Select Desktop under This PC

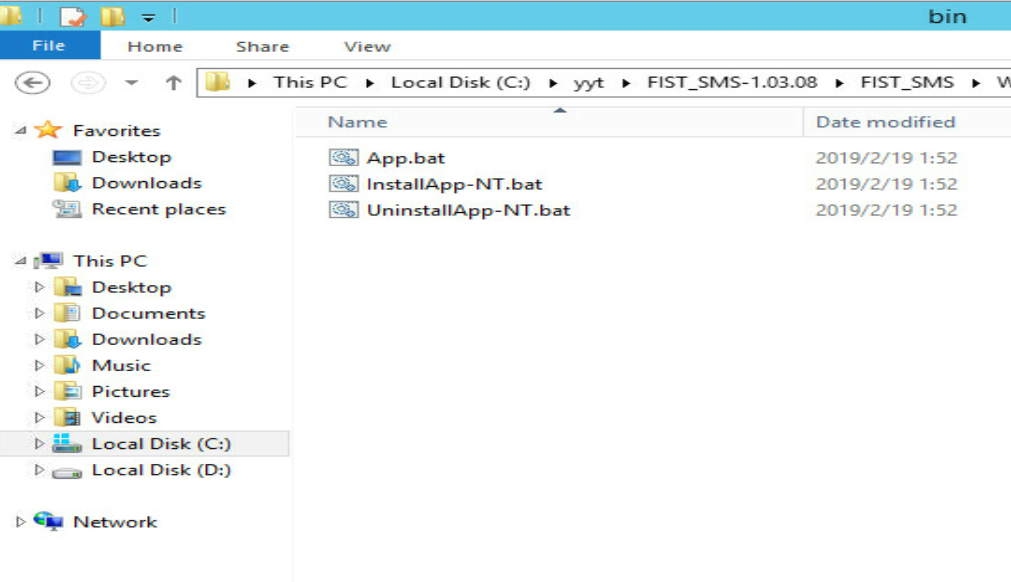pyautogui.click(x=132, y=287)
